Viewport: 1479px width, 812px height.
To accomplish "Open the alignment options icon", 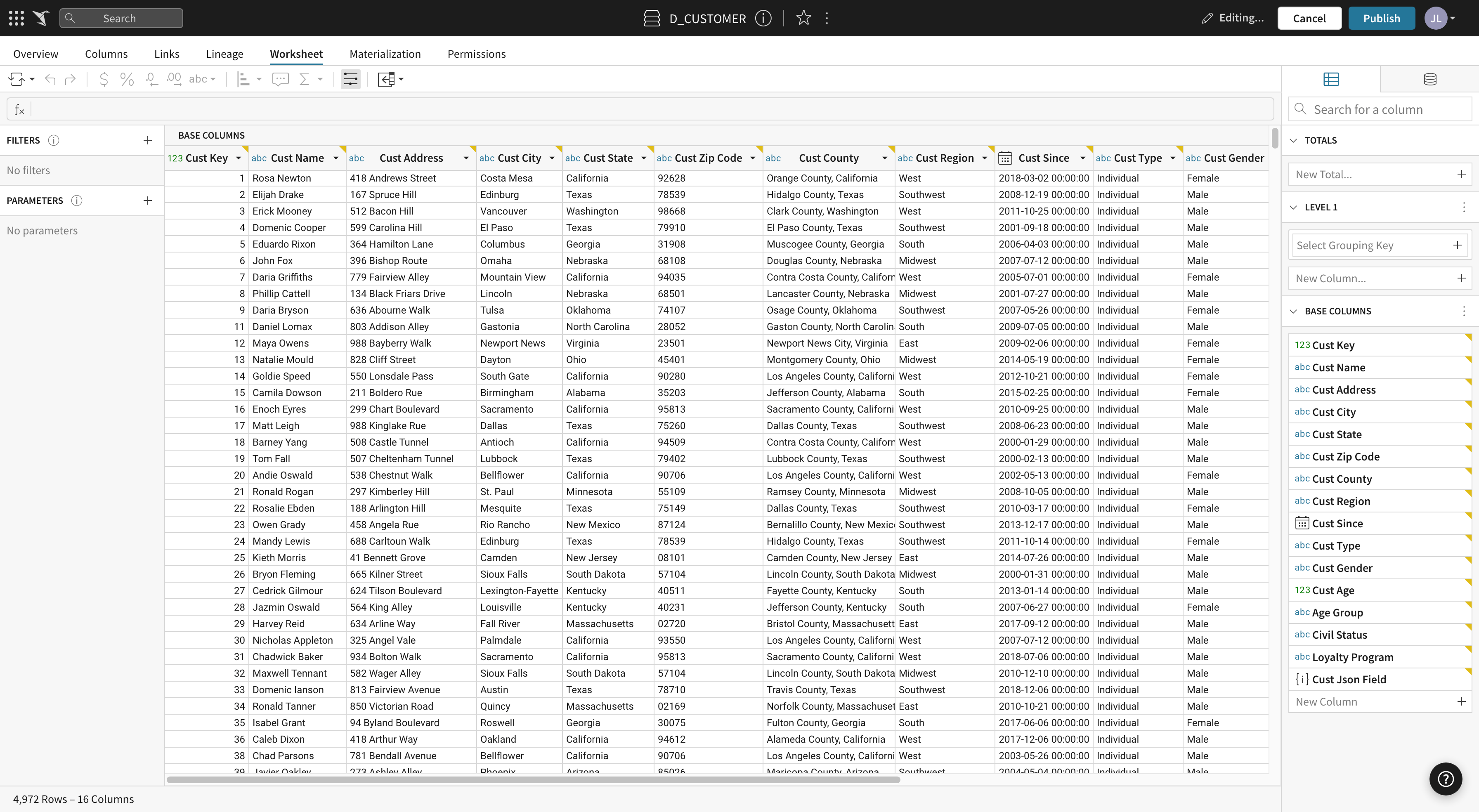I will pos(244,79).
